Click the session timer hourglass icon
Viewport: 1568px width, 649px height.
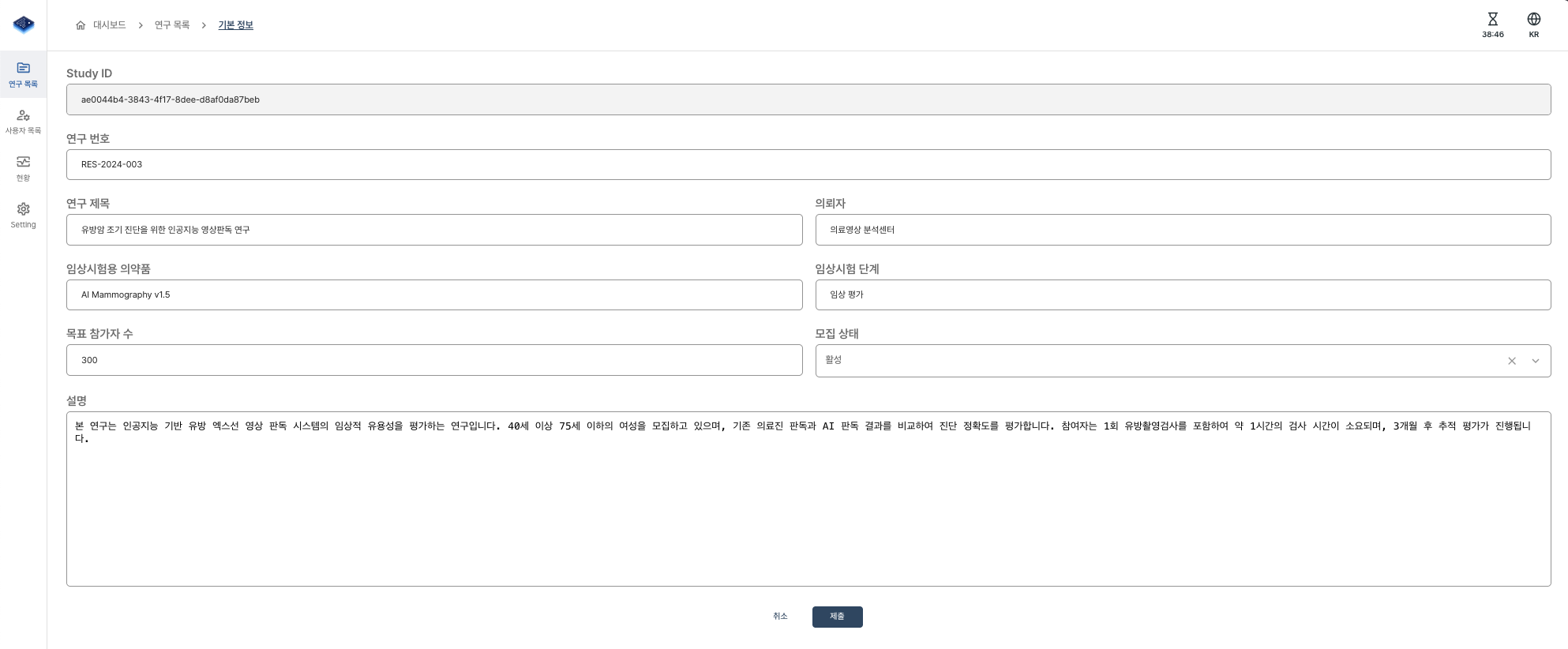(x=1492, y=20)
